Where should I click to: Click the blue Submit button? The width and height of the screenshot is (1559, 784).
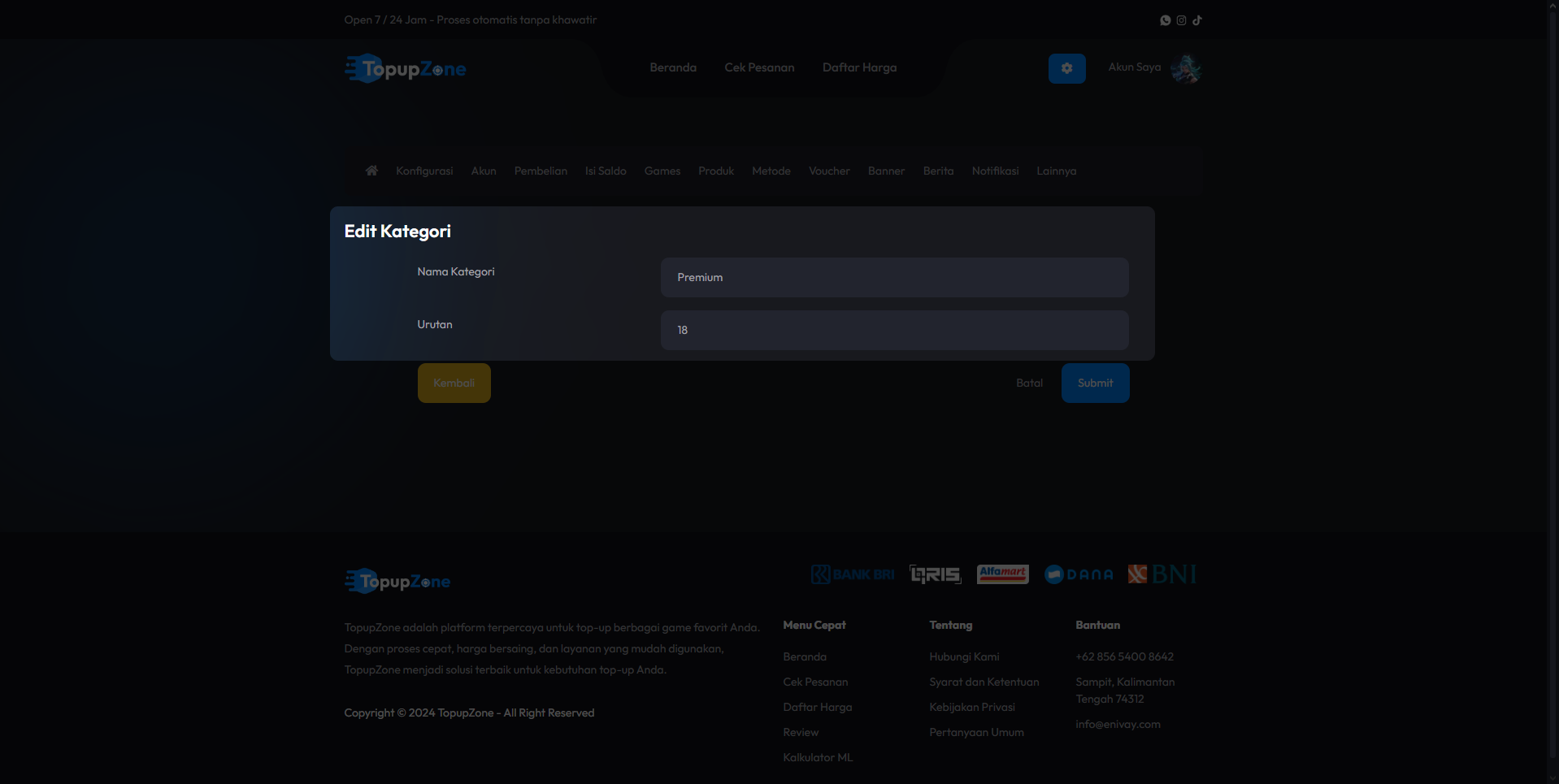point(1095,383)
